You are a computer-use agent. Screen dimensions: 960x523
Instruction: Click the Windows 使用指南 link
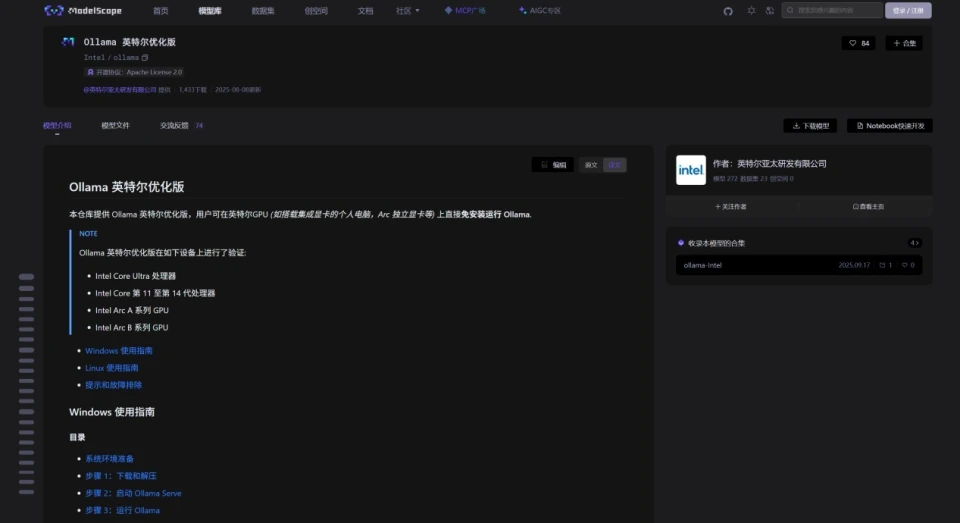click(119, 351)
